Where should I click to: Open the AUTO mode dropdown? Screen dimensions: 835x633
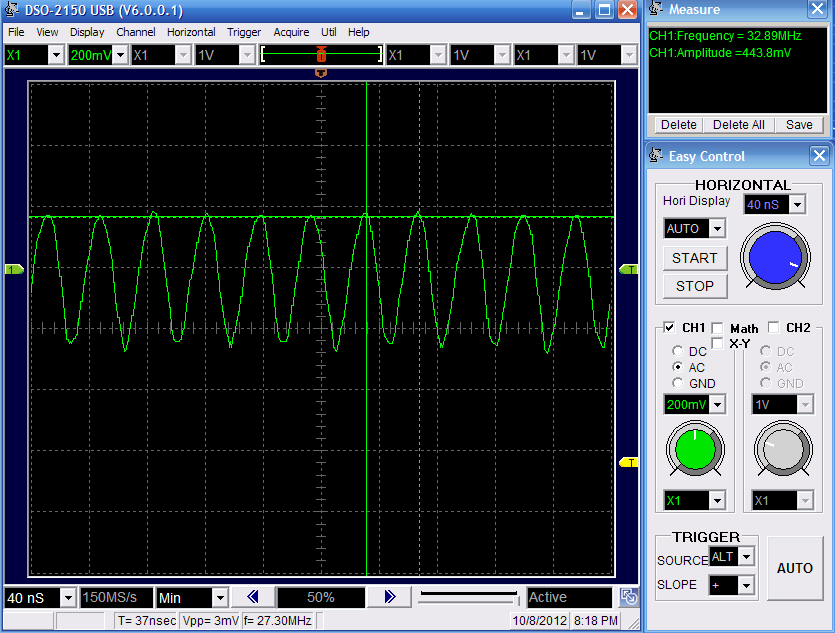[717, 229]
